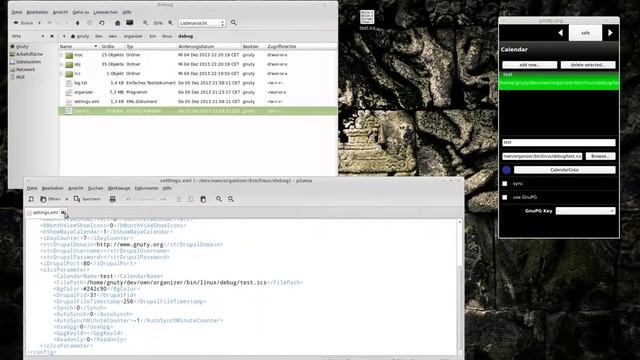
Task: Go up one folder with the up arrow
Action: 78,23
